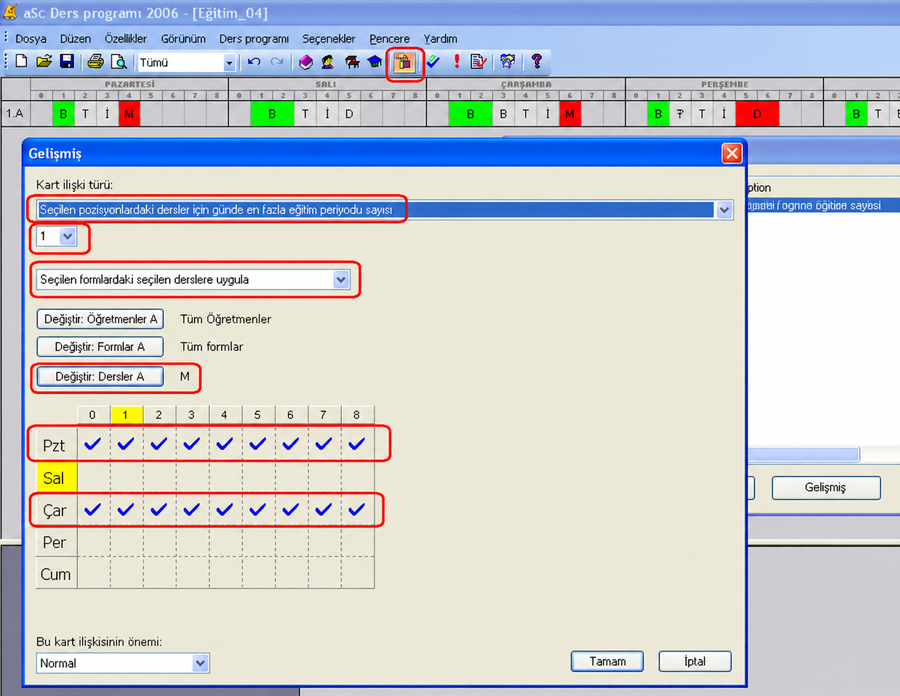Click the red exclamation mark icon
The width and height of the screenshot is (900, 696).
tap(457, 61)
